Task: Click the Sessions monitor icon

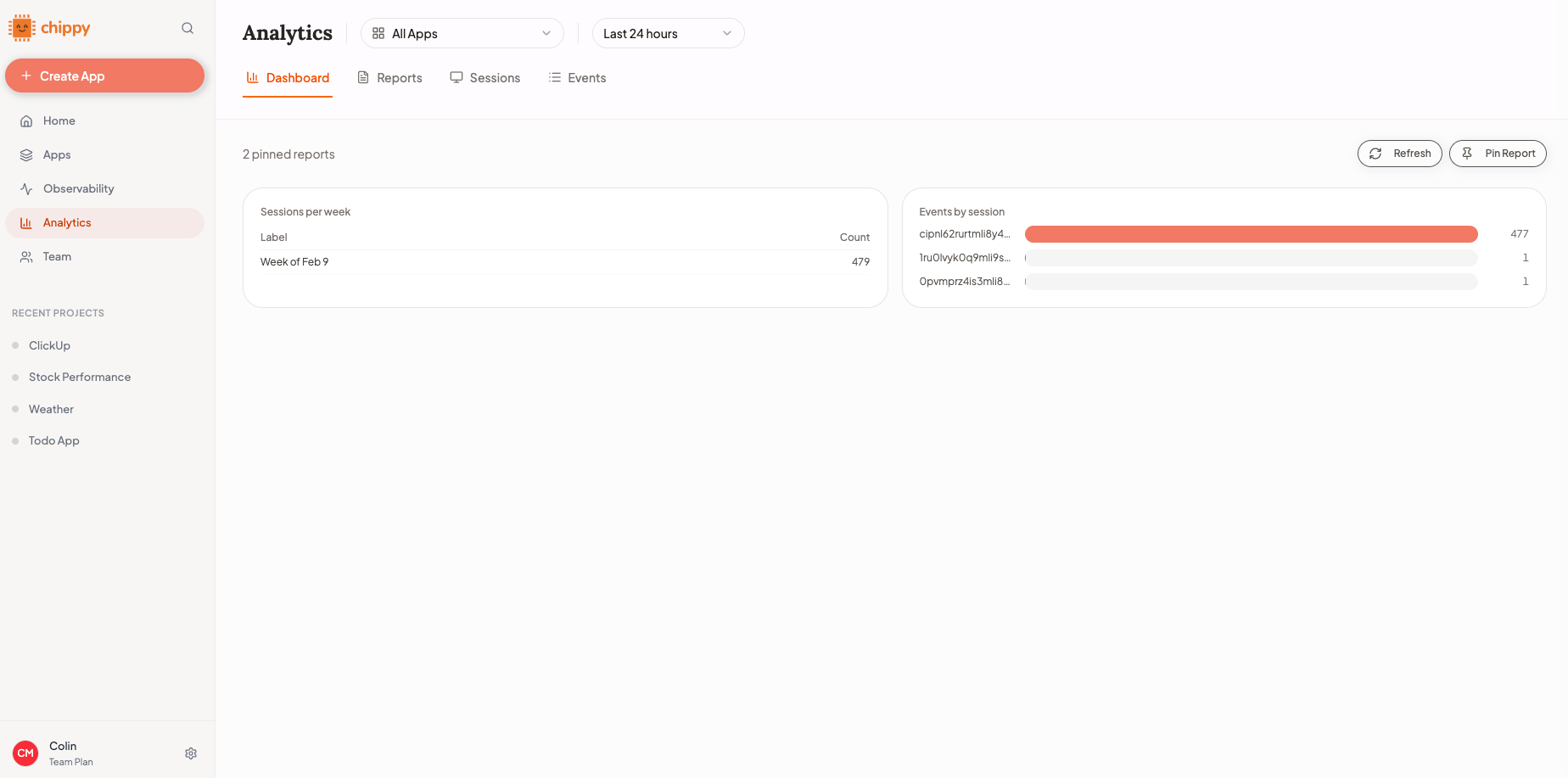Action: pyautogui.click(x=456, y=77)
